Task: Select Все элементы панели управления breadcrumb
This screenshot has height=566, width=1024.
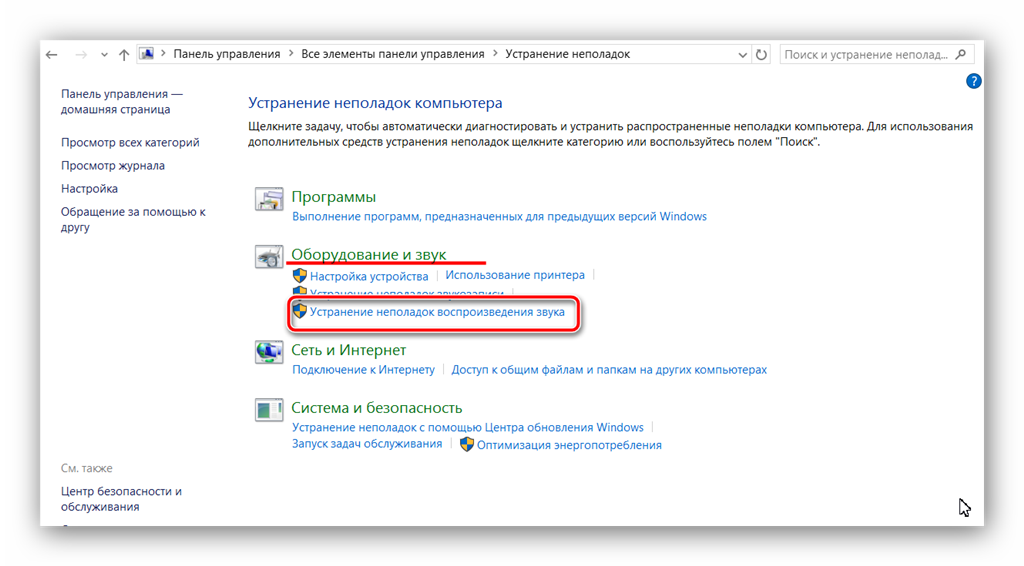Action: click(x=392, y=54)
